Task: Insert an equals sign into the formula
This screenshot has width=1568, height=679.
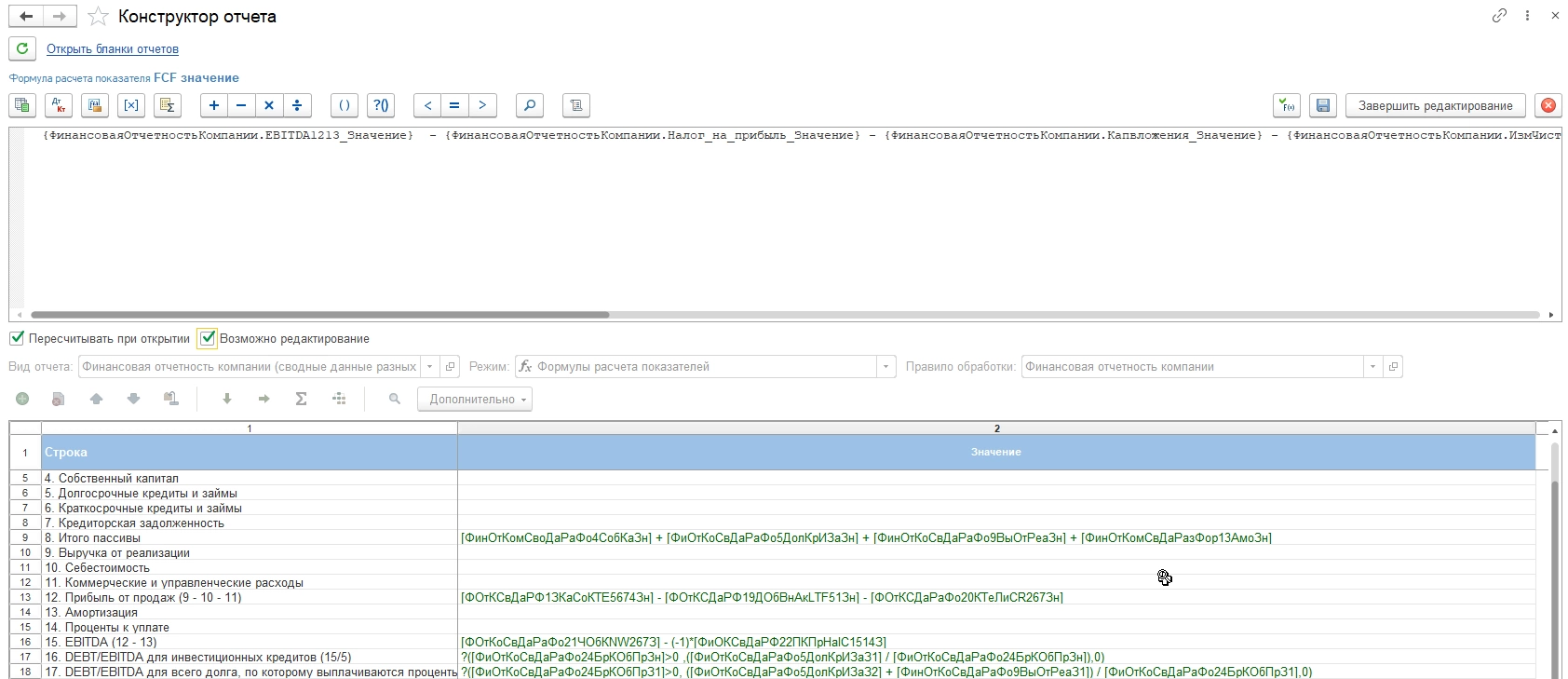Action: tap(454, 105)
